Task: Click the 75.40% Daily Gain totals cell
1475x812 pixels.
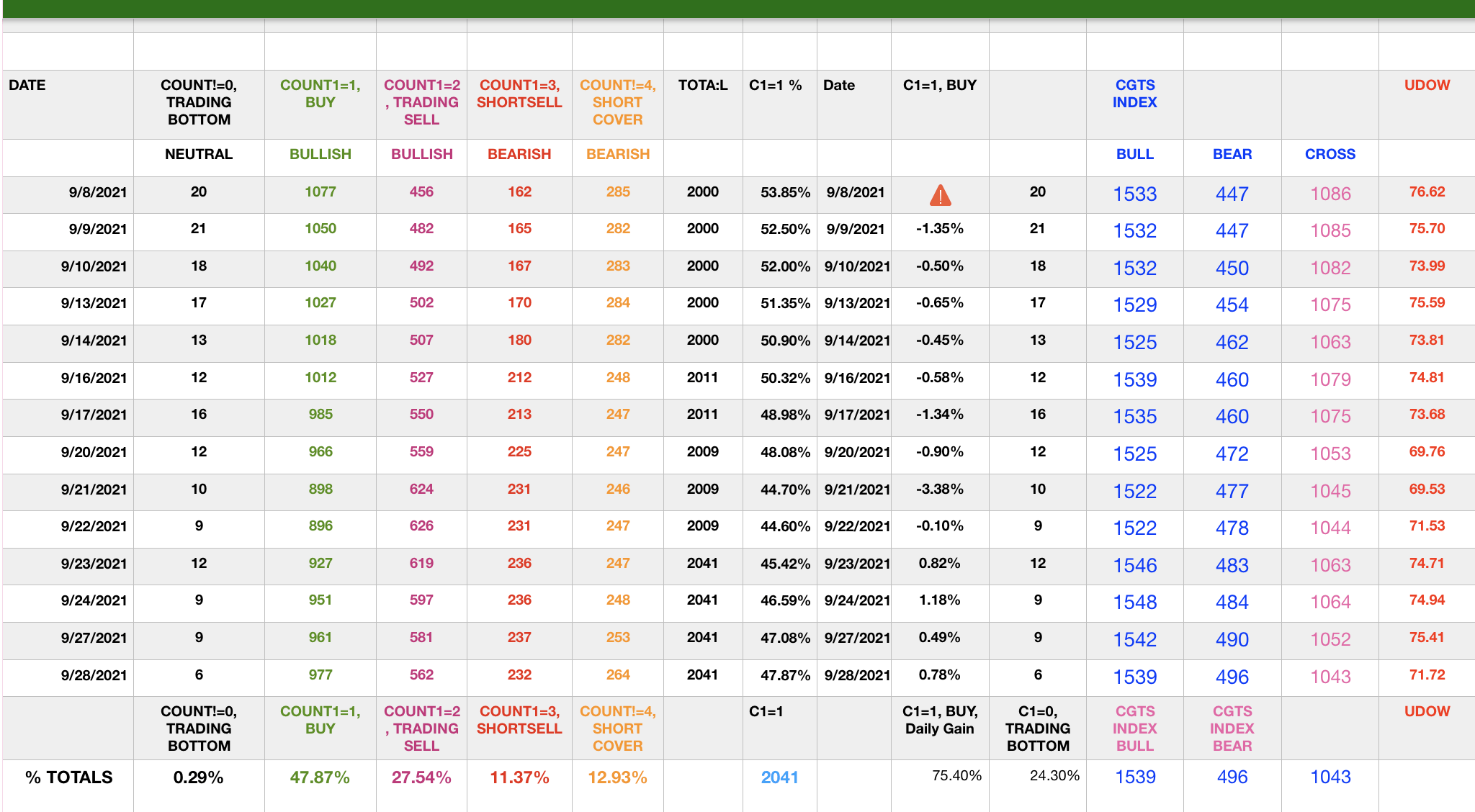Action: tap(956, 775)
